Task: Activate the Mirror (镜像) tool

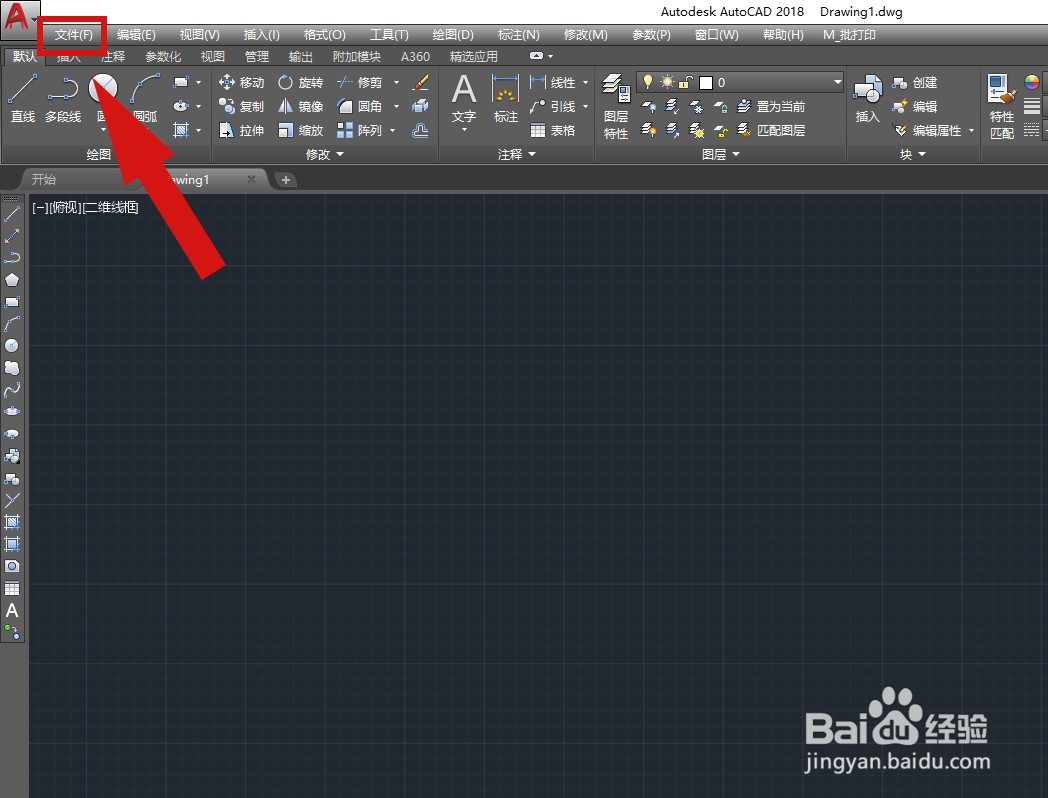Action: point(301,106)
